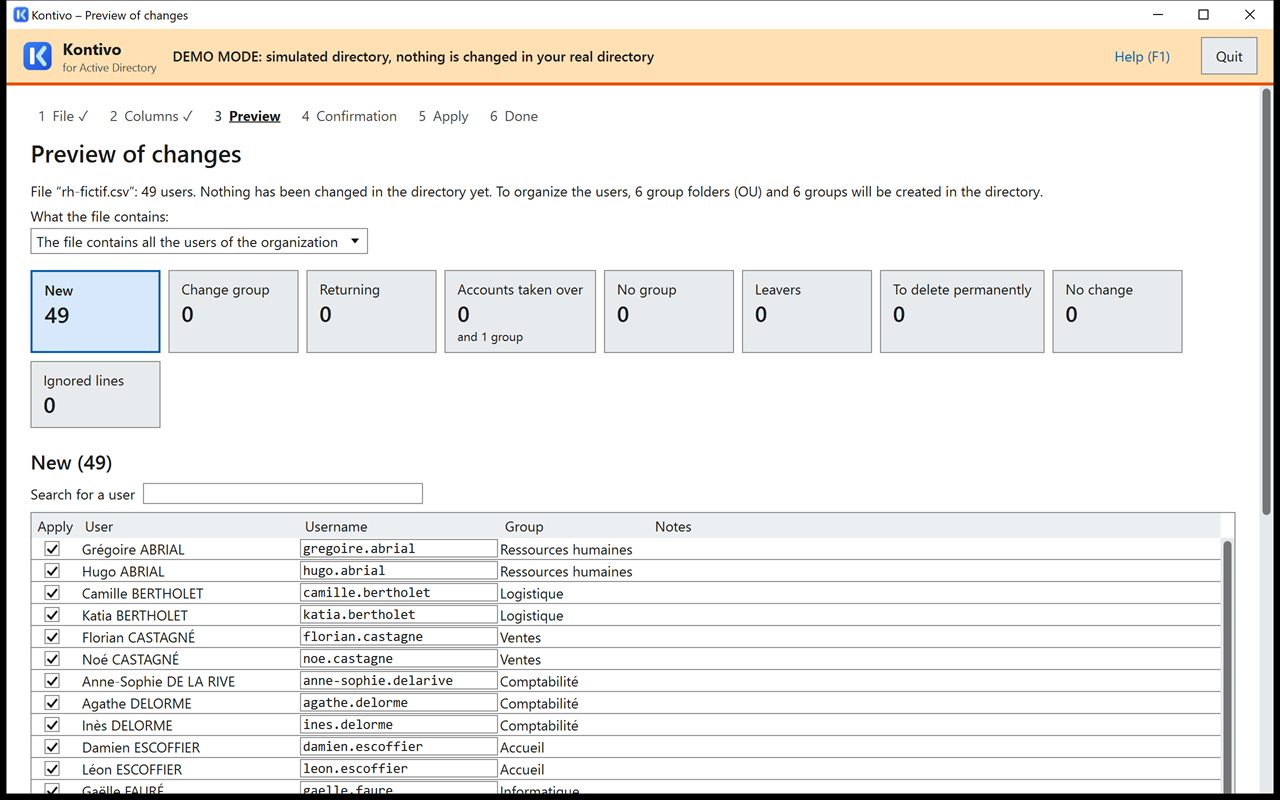
Task: Edit the gregoire.abrial username field
Action: click(x=399, y=549)
